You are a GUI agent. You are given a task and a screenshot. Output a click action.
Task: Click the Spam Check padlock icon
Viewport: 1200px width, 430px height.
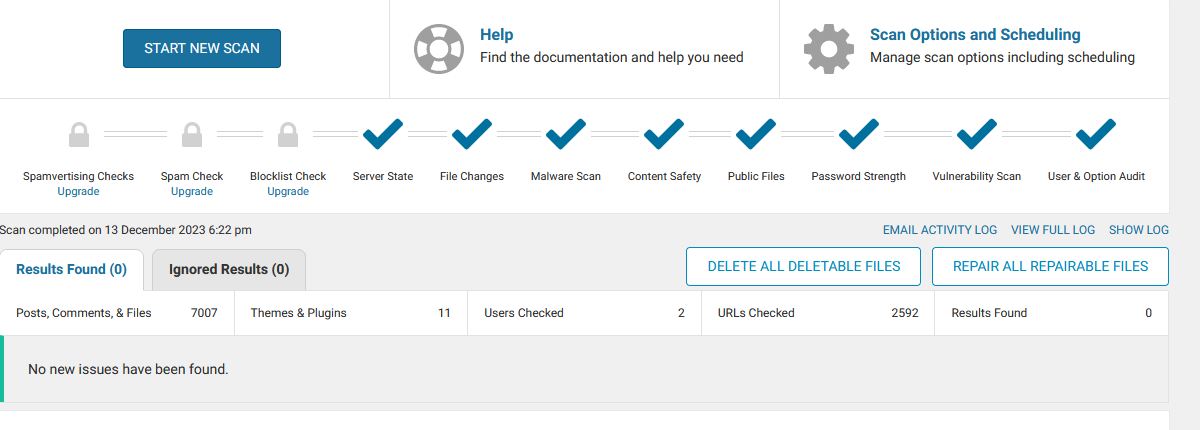pyautogui.click(x=192, y=133)
